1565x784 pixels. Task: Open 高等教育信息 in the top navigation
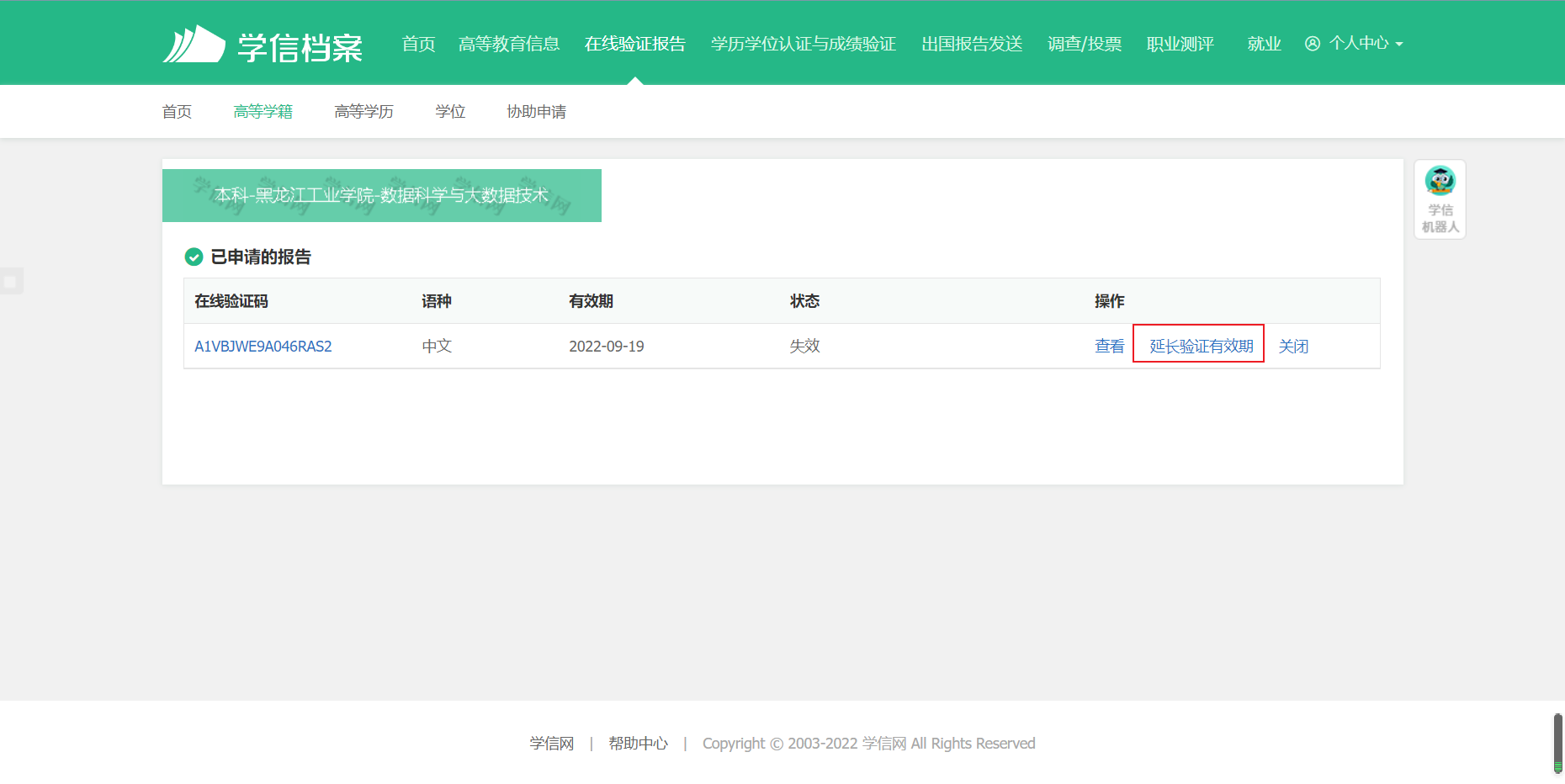tap(509, 44)
